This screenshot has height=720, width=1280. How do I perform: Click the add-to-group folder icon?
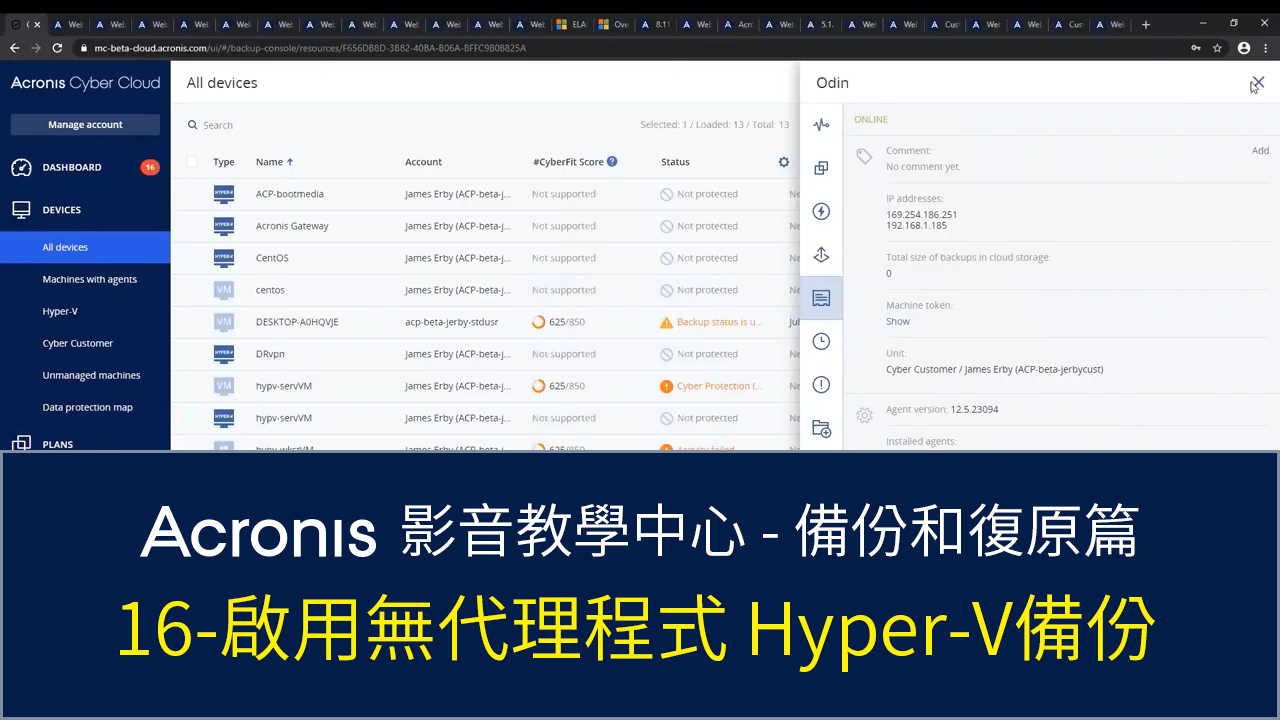(x=821, y=429)
